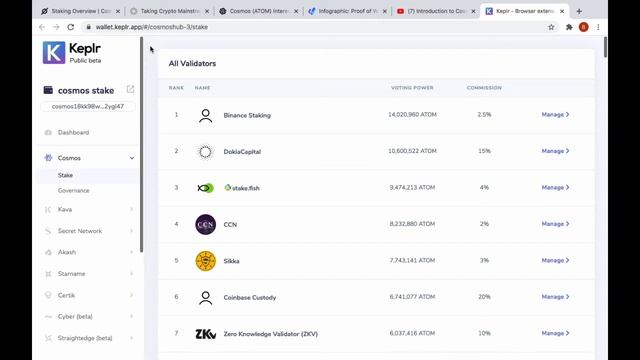Screen dimensions: 640x360
Task: Click the wallet icon next to cosmos stake
Action: coord(48,90)
